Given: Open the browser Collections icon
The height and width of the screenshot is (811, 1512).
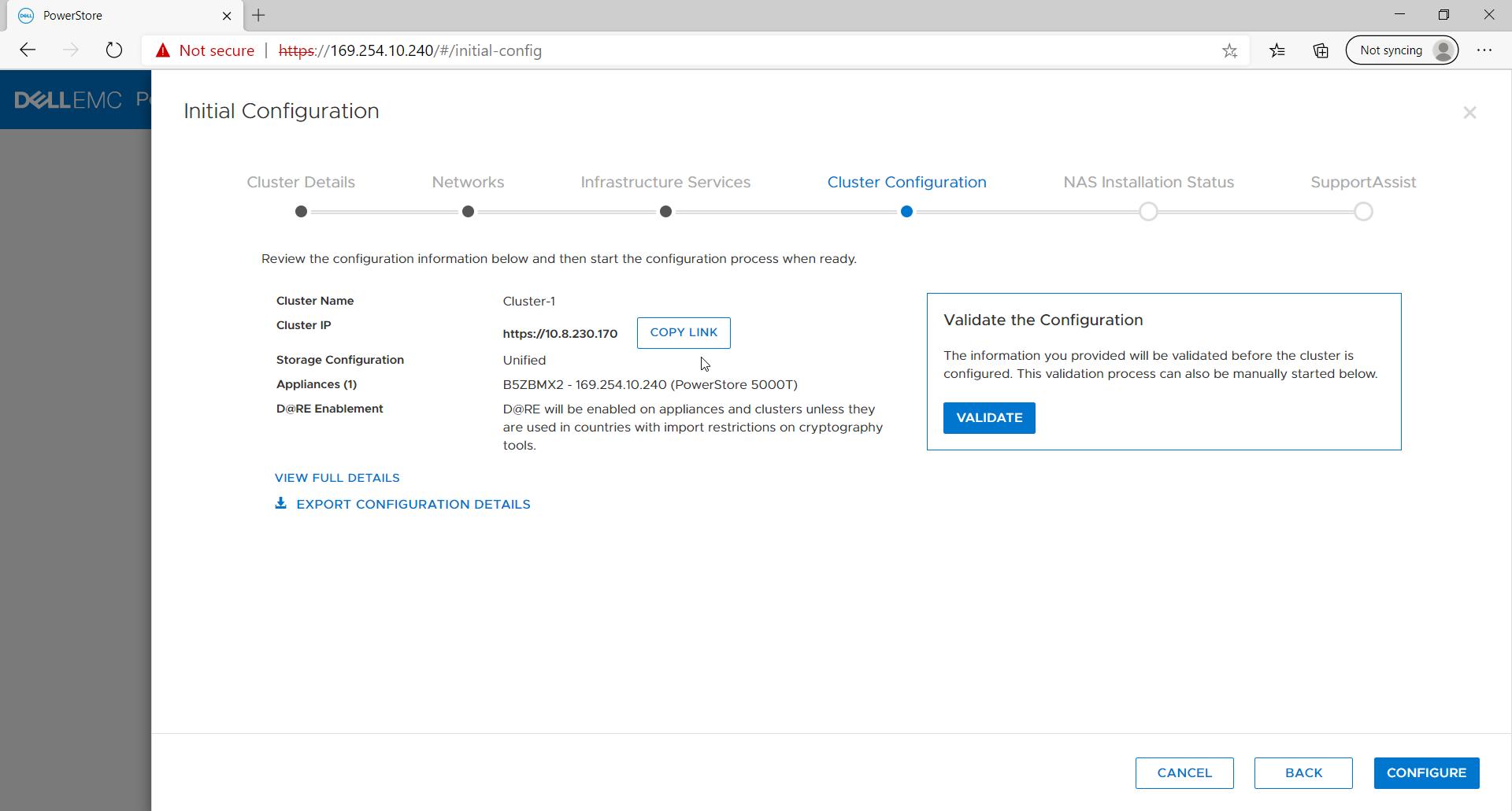Looking at the screenshot, I should (x=1320, y=50).
